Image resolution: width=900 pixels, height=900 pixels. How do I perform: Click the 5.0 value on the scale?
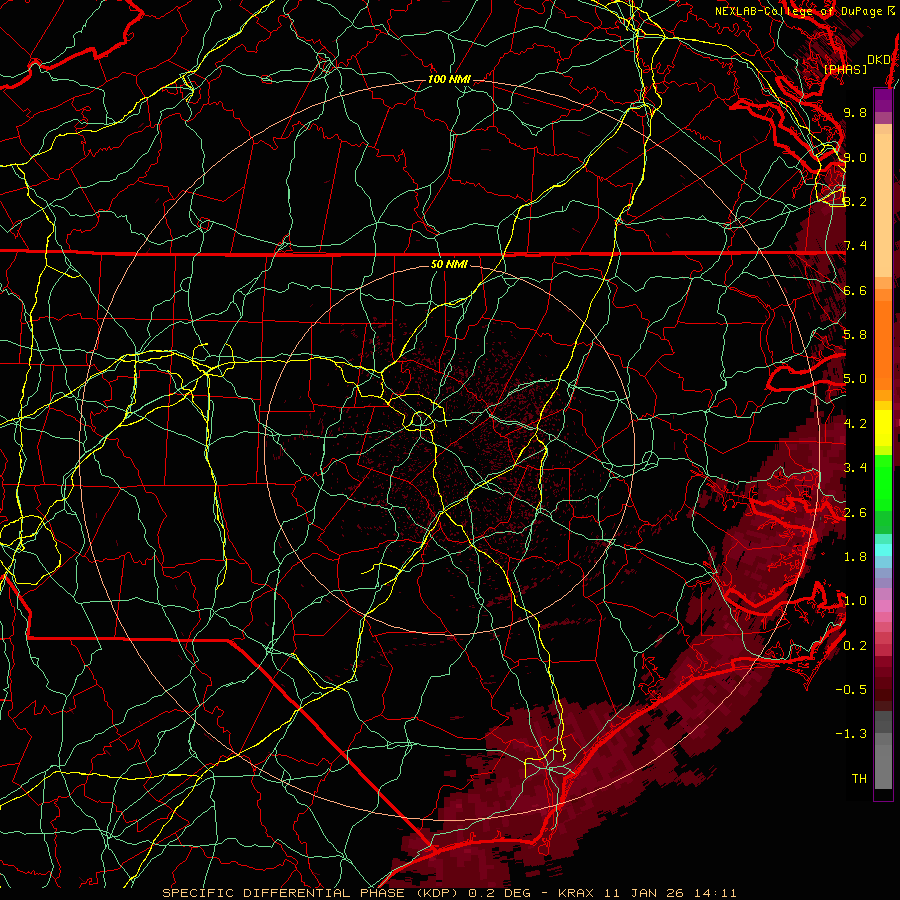click(855, 379)
